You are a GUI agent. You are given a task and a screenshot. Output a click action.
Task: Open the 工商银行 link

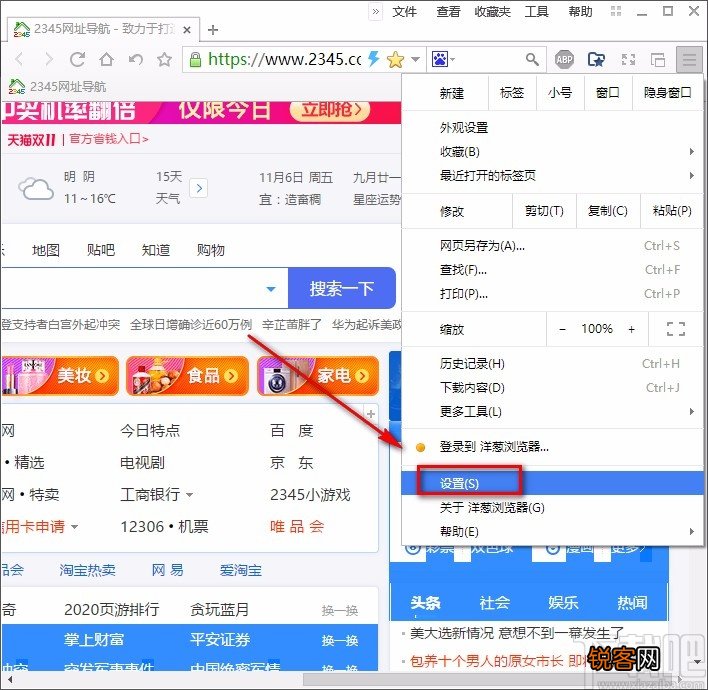pos(150,495)
